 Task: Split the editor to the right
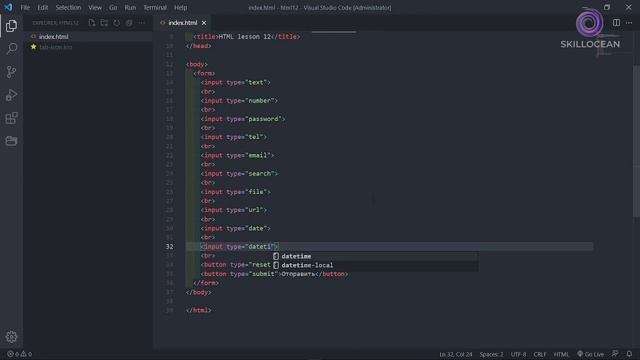click(616, 23)
